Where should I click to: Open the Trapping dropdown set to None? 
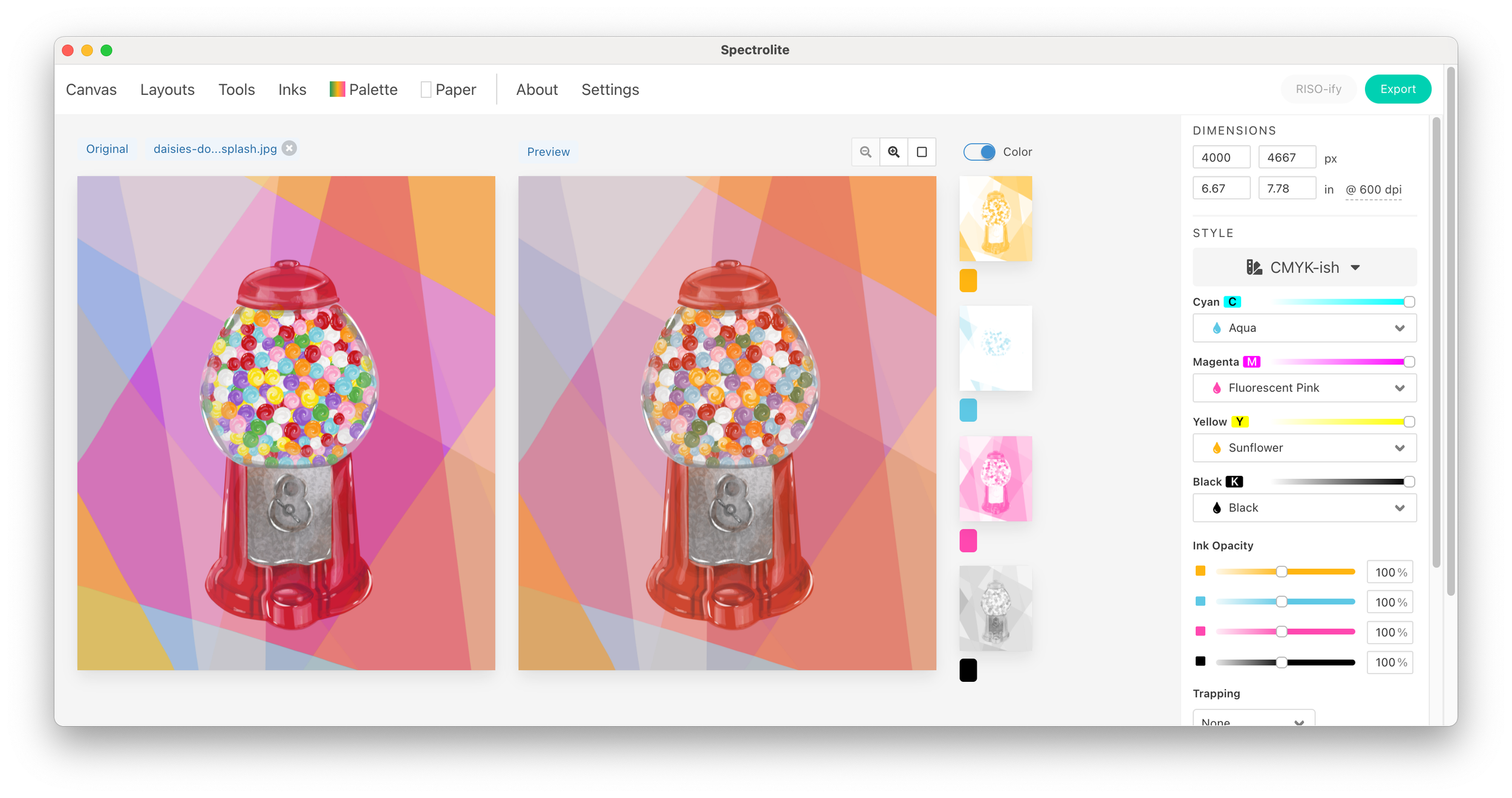(x=1254, y=718)
